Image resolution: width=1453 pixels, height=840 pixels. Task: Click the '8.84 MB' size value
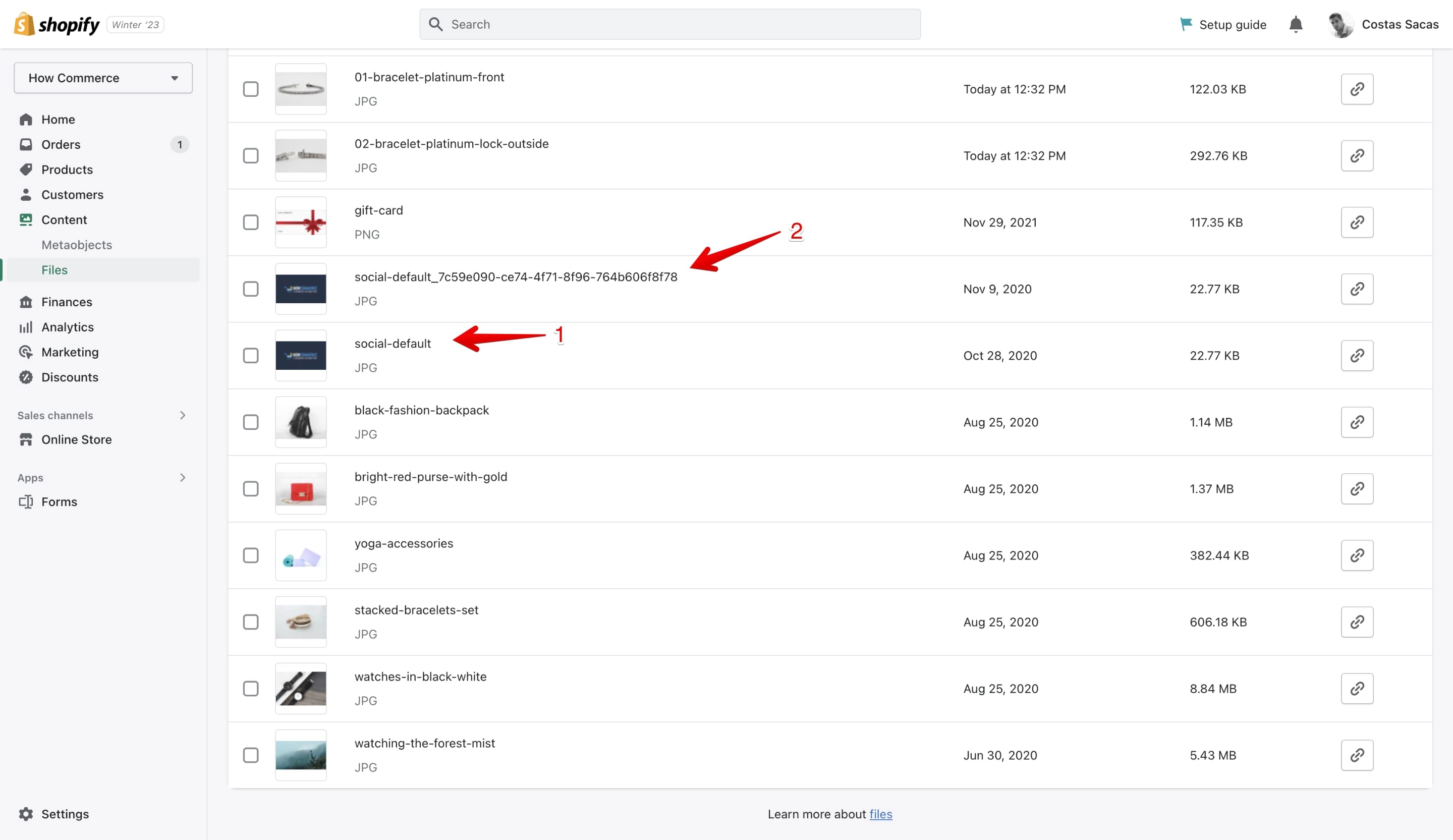[x=1213, y=688]
